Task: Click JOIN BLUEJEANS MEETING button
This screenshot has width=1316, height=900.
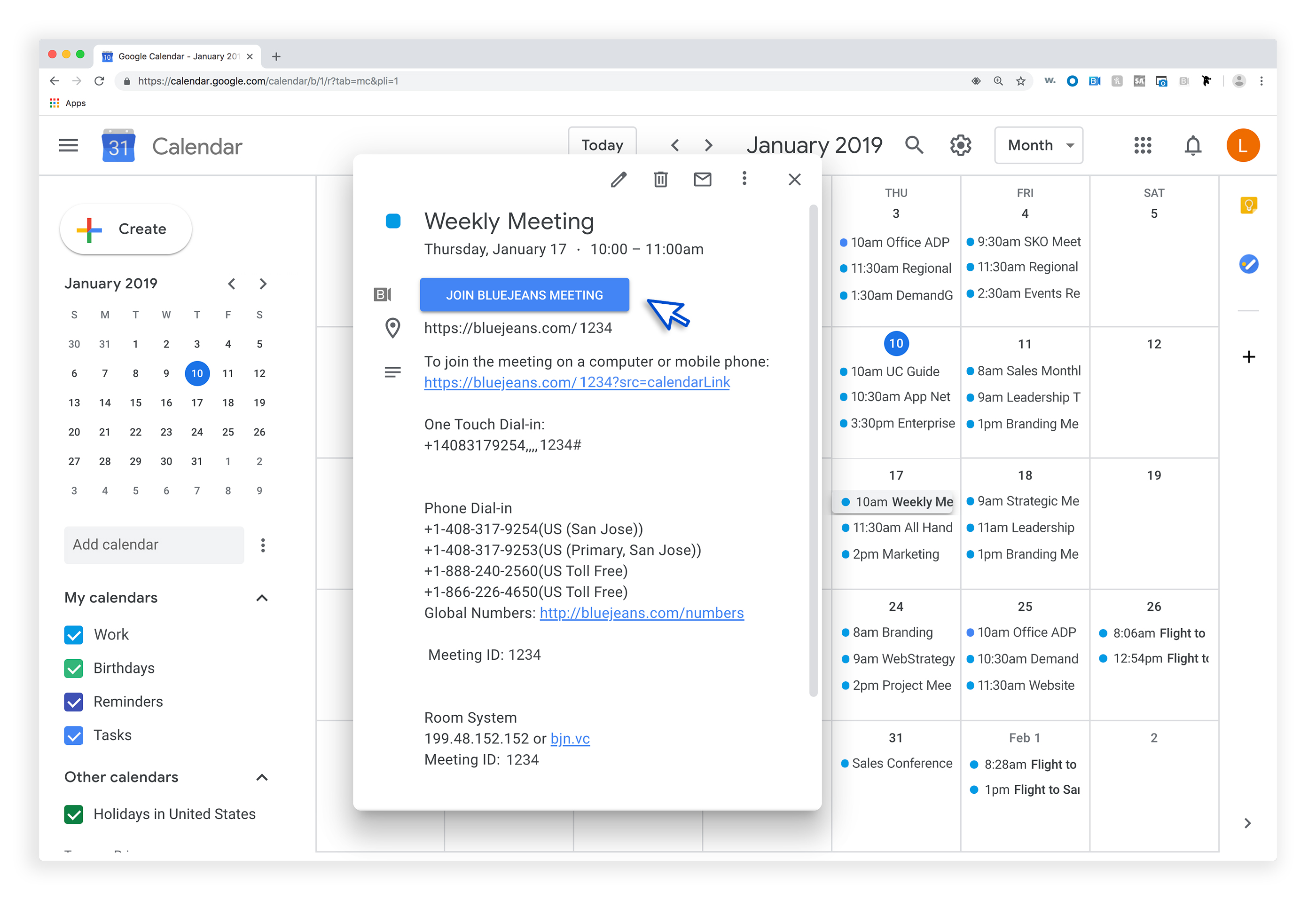Action: pyautogui.click(x=525, y=294)
